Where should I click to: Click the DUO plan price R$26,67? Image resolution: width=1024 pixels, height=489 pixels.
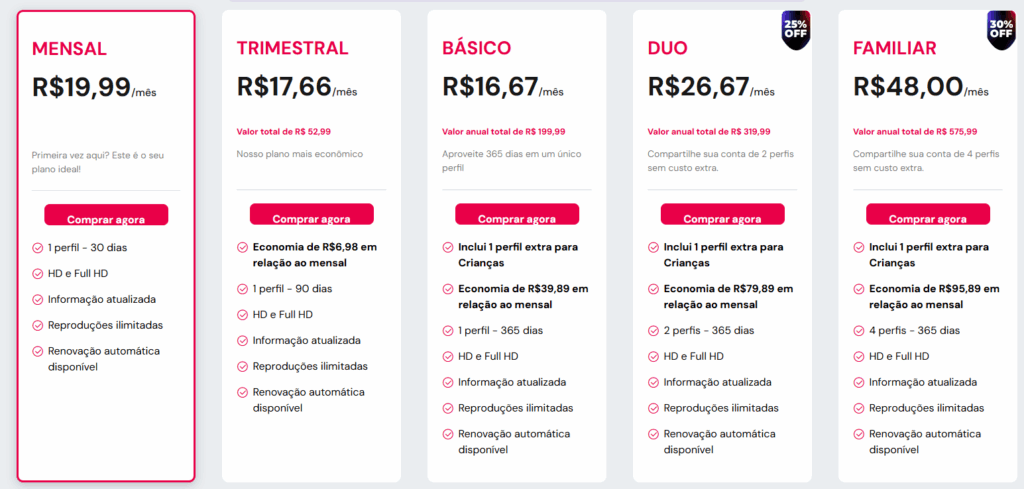698,87
